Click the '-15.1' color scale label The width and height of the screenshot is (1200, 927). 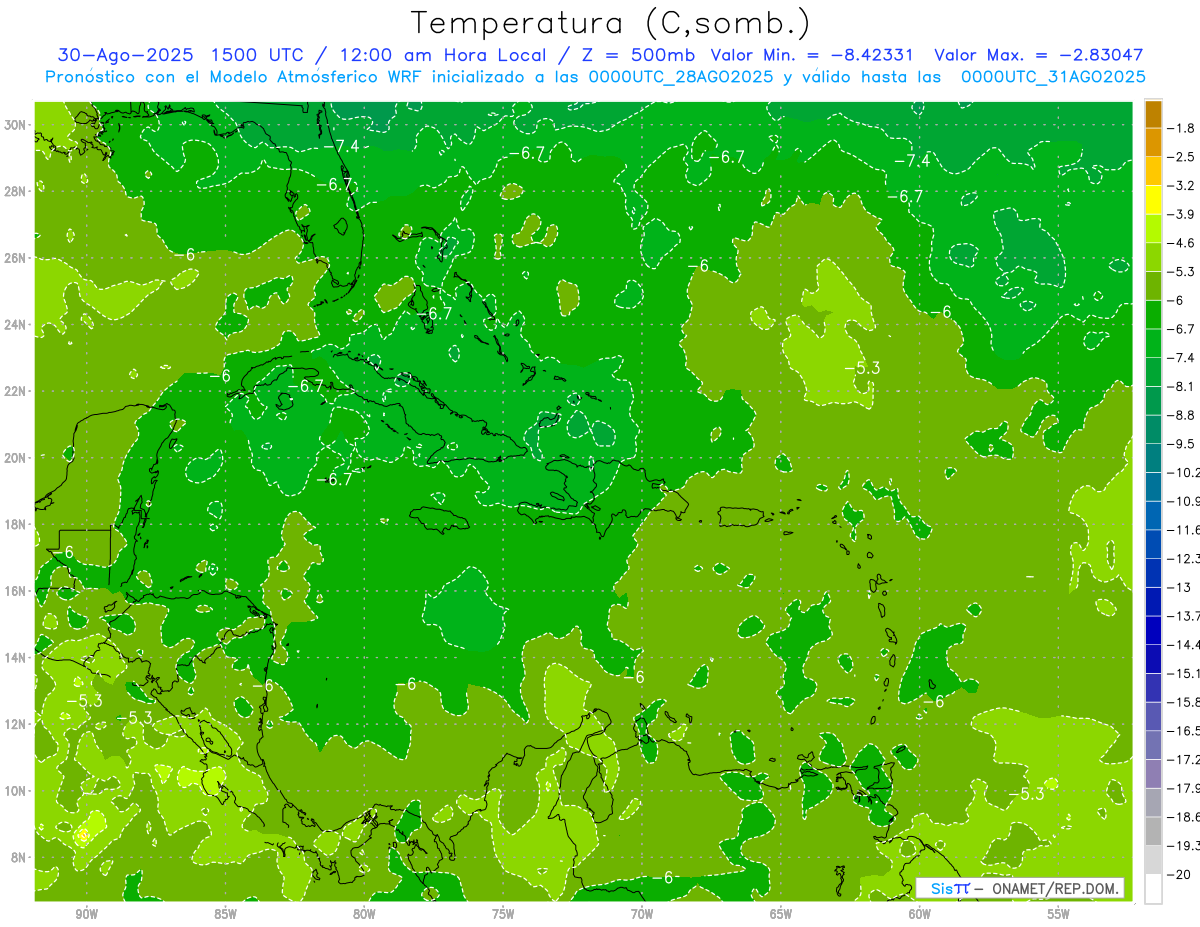click(1183, 674)
